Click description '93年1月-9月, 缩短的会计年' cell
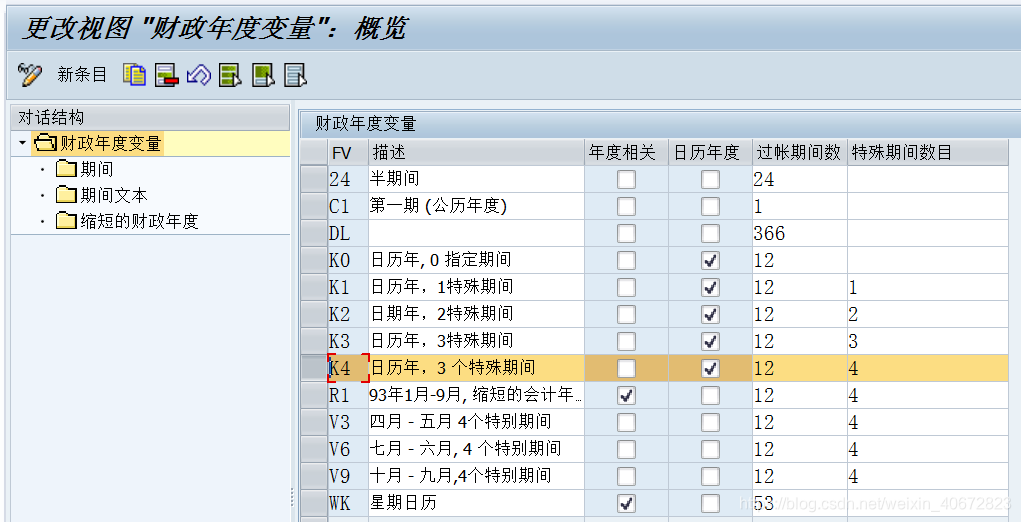Image resolution: width=1021 pixels, height=522 pixels. 476,395
